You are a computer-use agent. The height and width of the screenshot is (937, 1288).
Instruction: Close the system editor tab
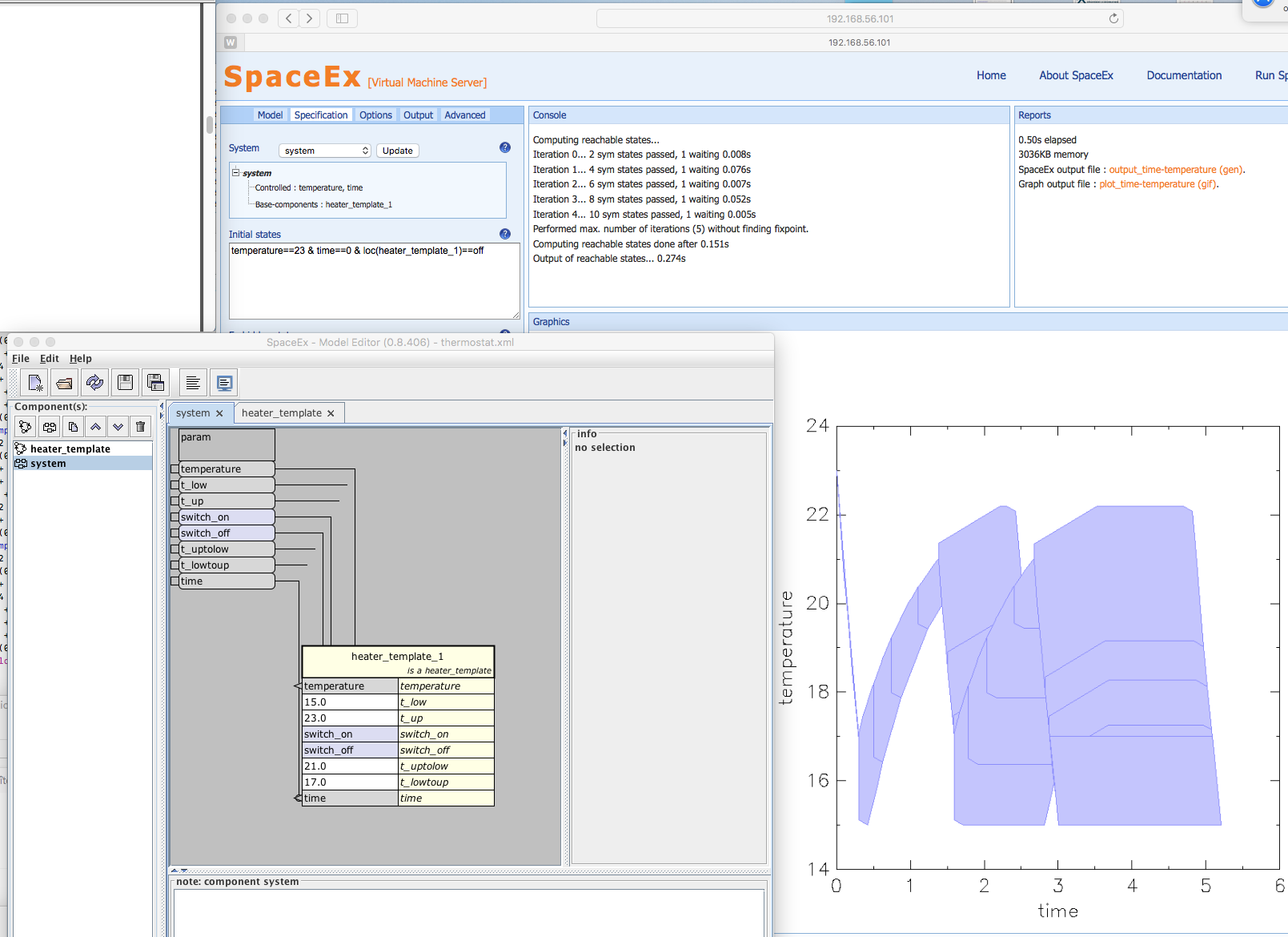(219, 413)
